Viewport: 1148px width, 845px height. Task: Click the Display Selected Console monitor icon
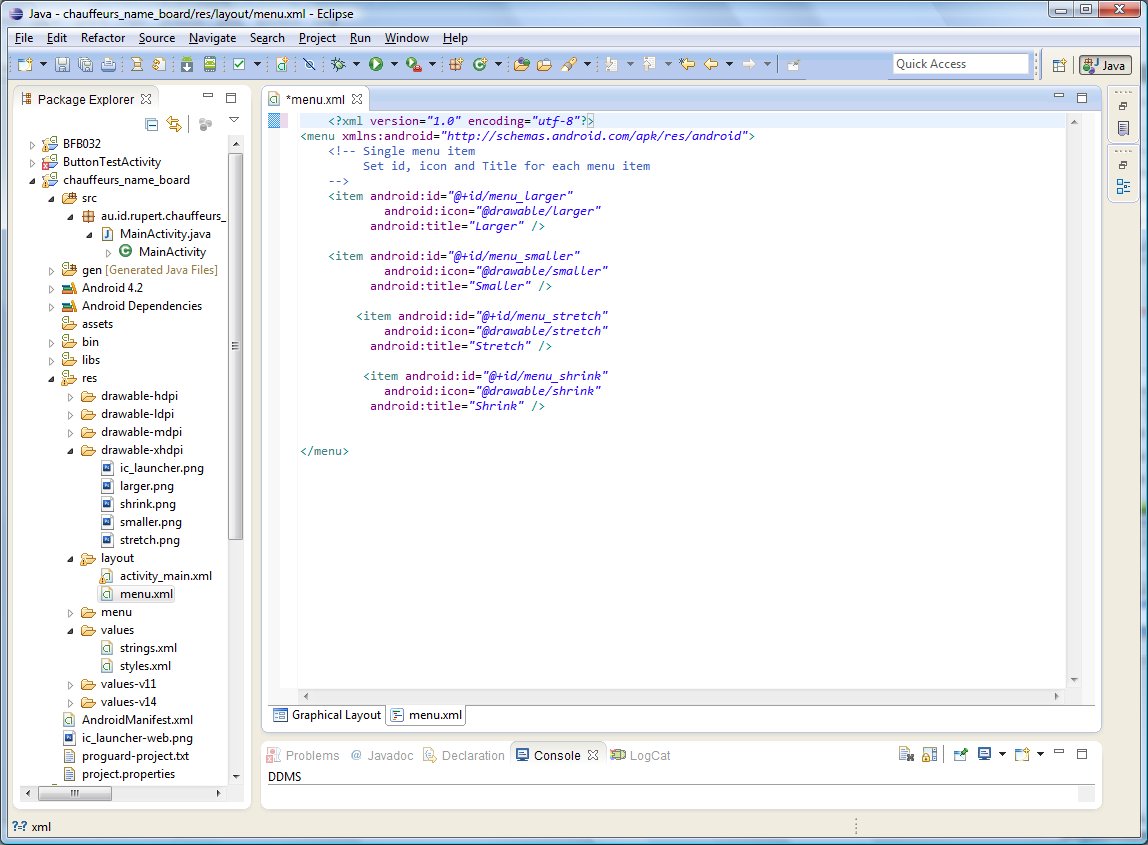984,754
